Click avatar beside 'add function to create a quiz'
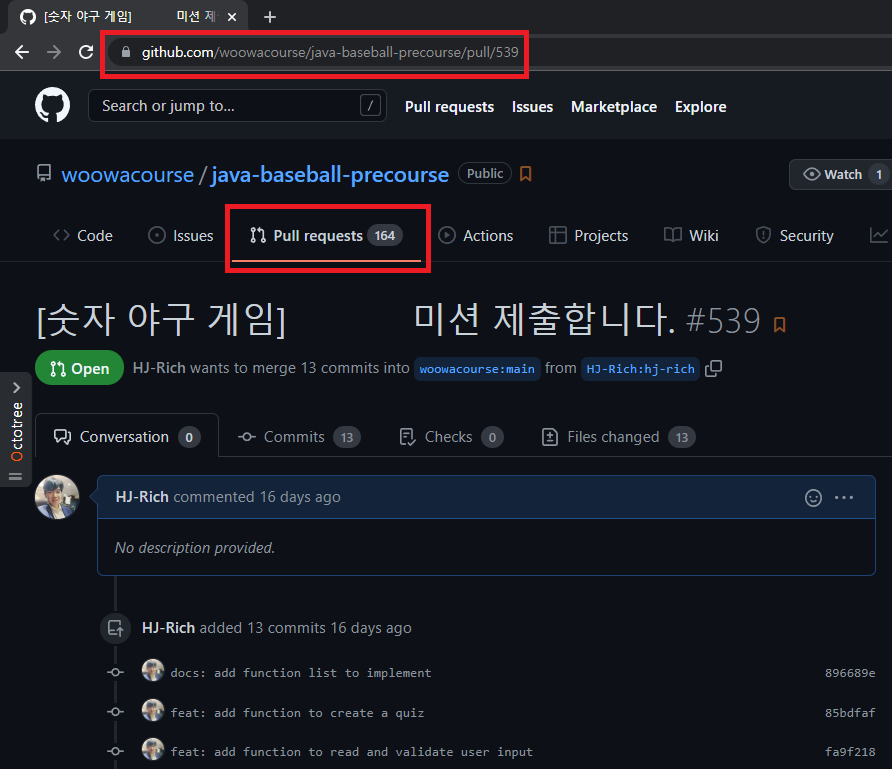The height and width of the screenshot is (769, 892). [152, 710]
